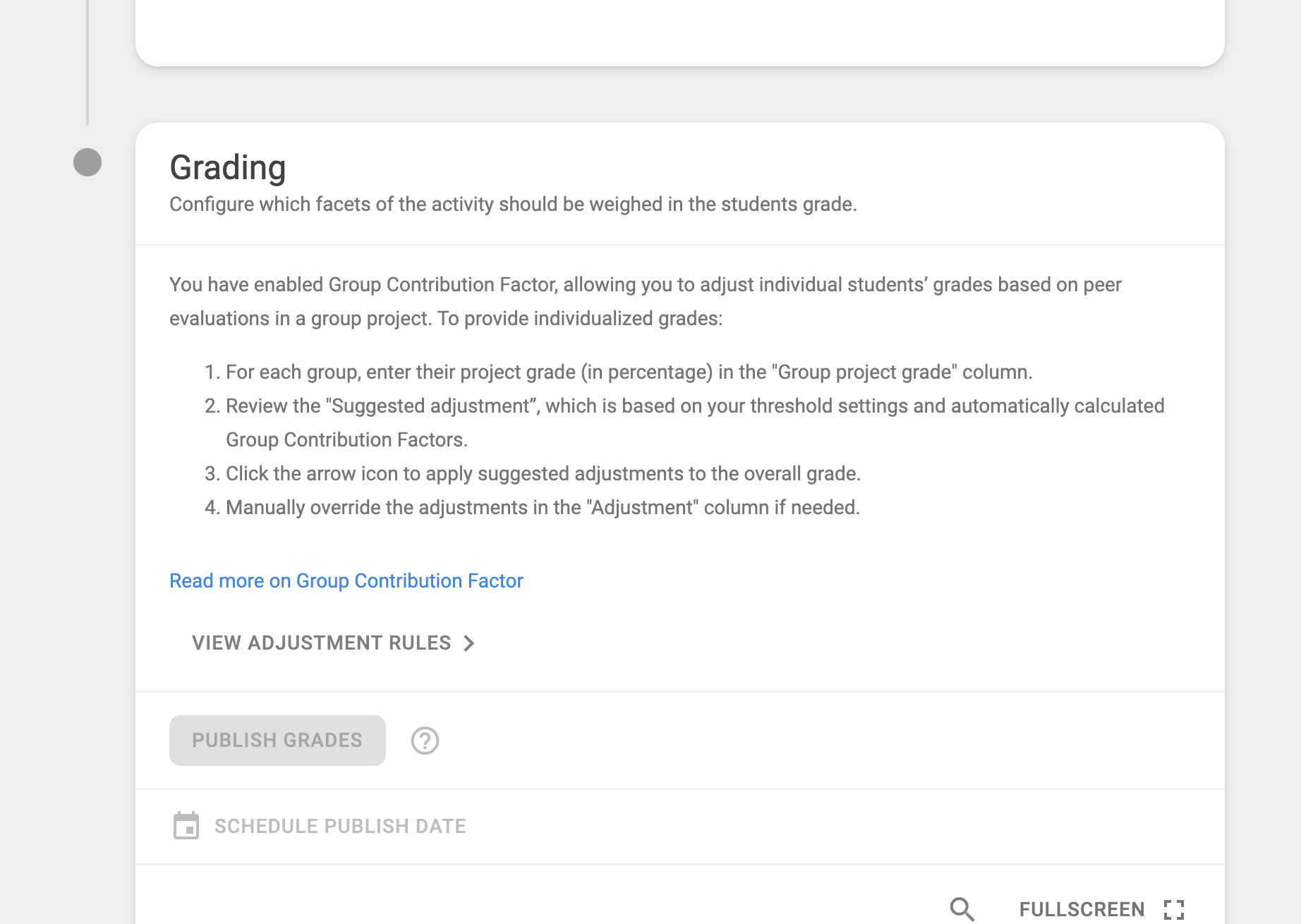
Task: Select instruction step four about manual override
Action: click(x=533, y=507)
